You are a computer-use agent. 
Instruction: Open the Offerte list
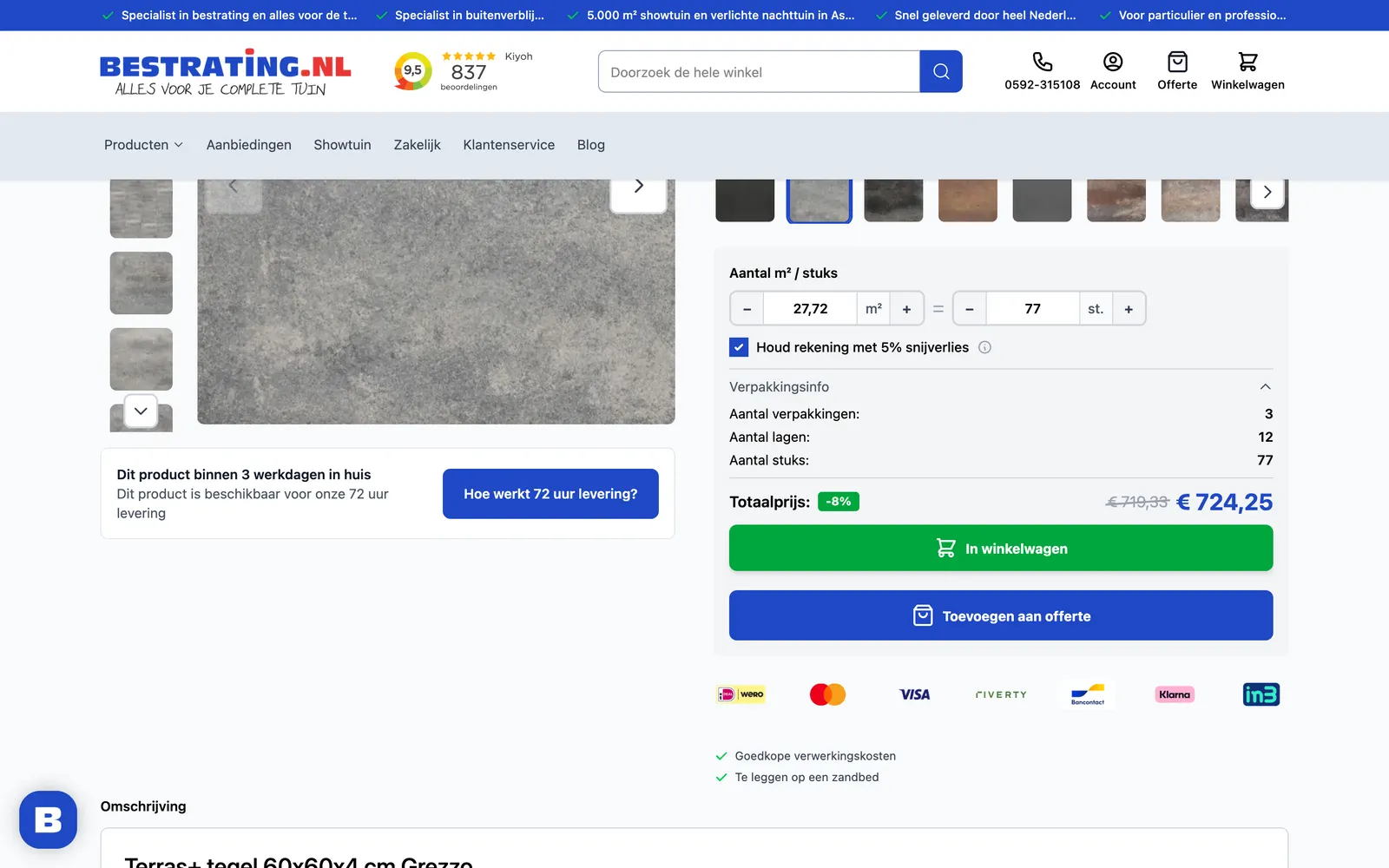click(x=1177, y=72)
